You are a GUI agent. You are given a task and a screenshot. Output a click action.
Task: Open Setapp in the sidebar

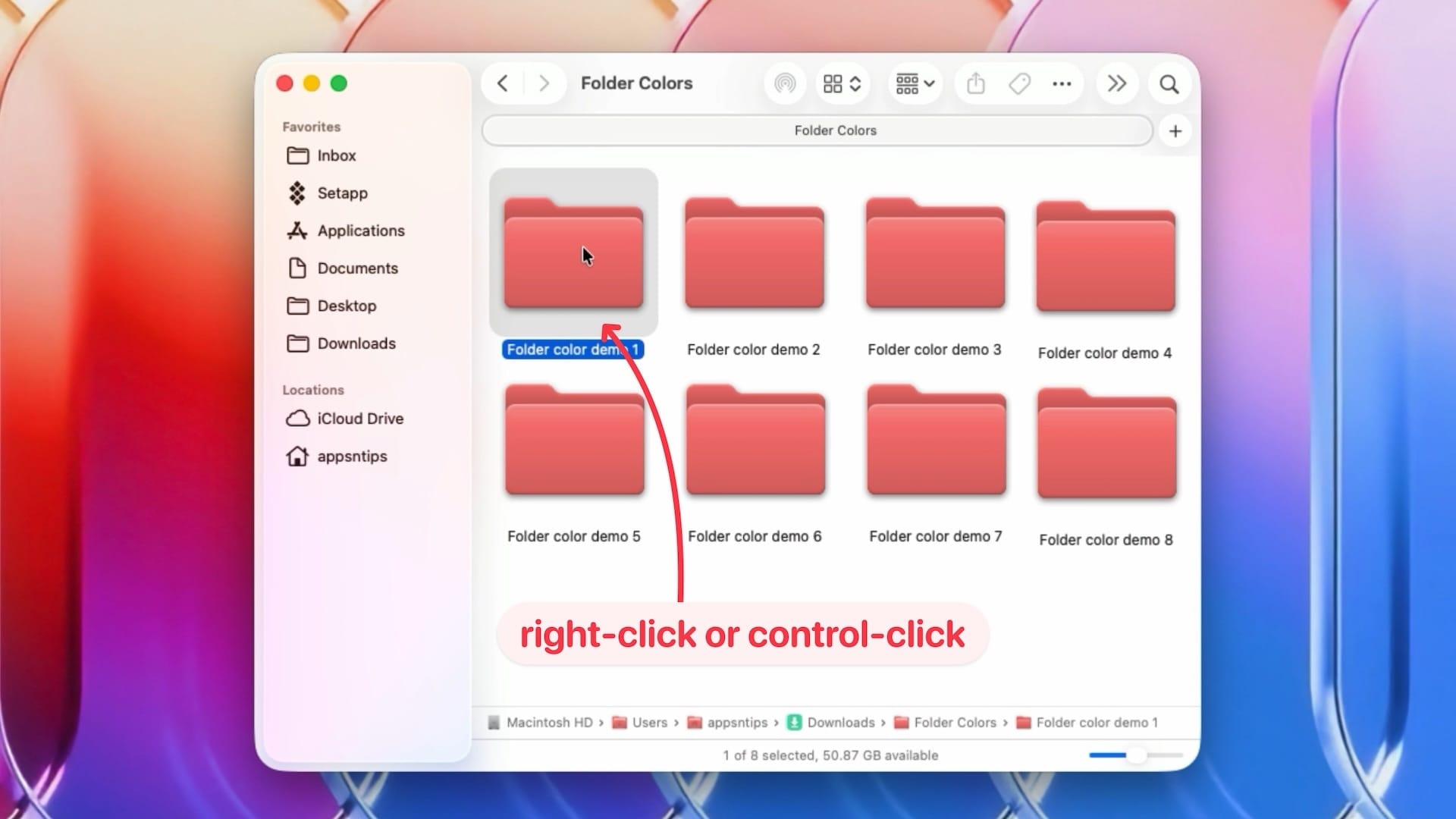tap(327, 193)
